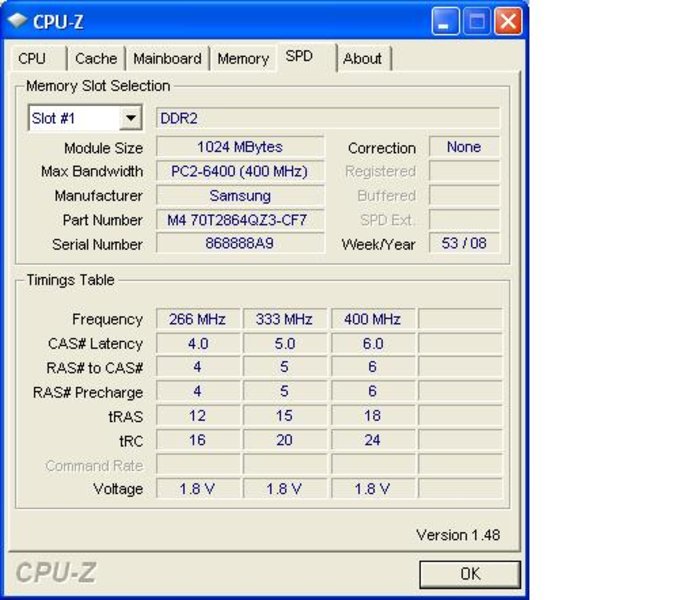The image size is (695, 600).
Task: Select the SPD tab
Action: [x=299, y=57]
